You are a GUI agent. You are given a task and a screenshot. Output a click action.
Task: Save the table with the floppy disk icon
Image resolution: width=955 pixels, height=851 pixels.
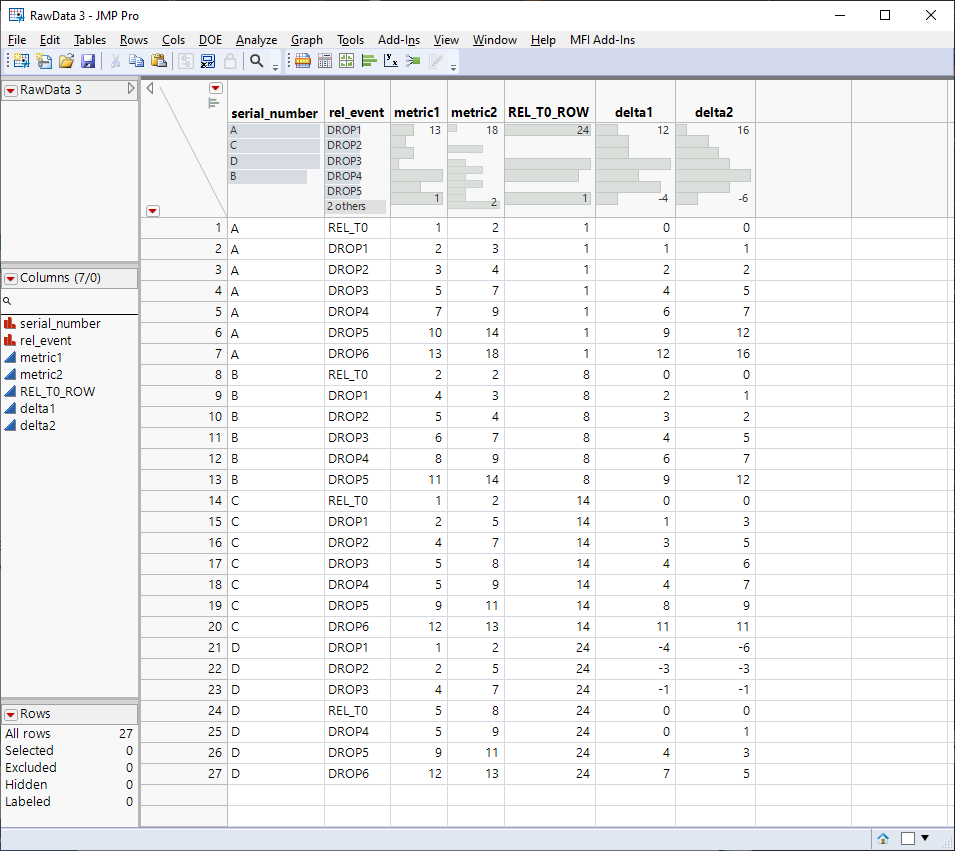88,61
